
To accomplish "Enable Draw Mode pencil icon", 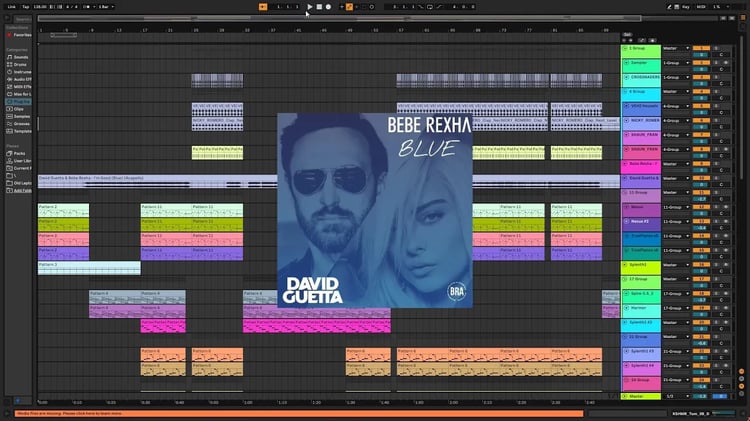I will 669,7.
